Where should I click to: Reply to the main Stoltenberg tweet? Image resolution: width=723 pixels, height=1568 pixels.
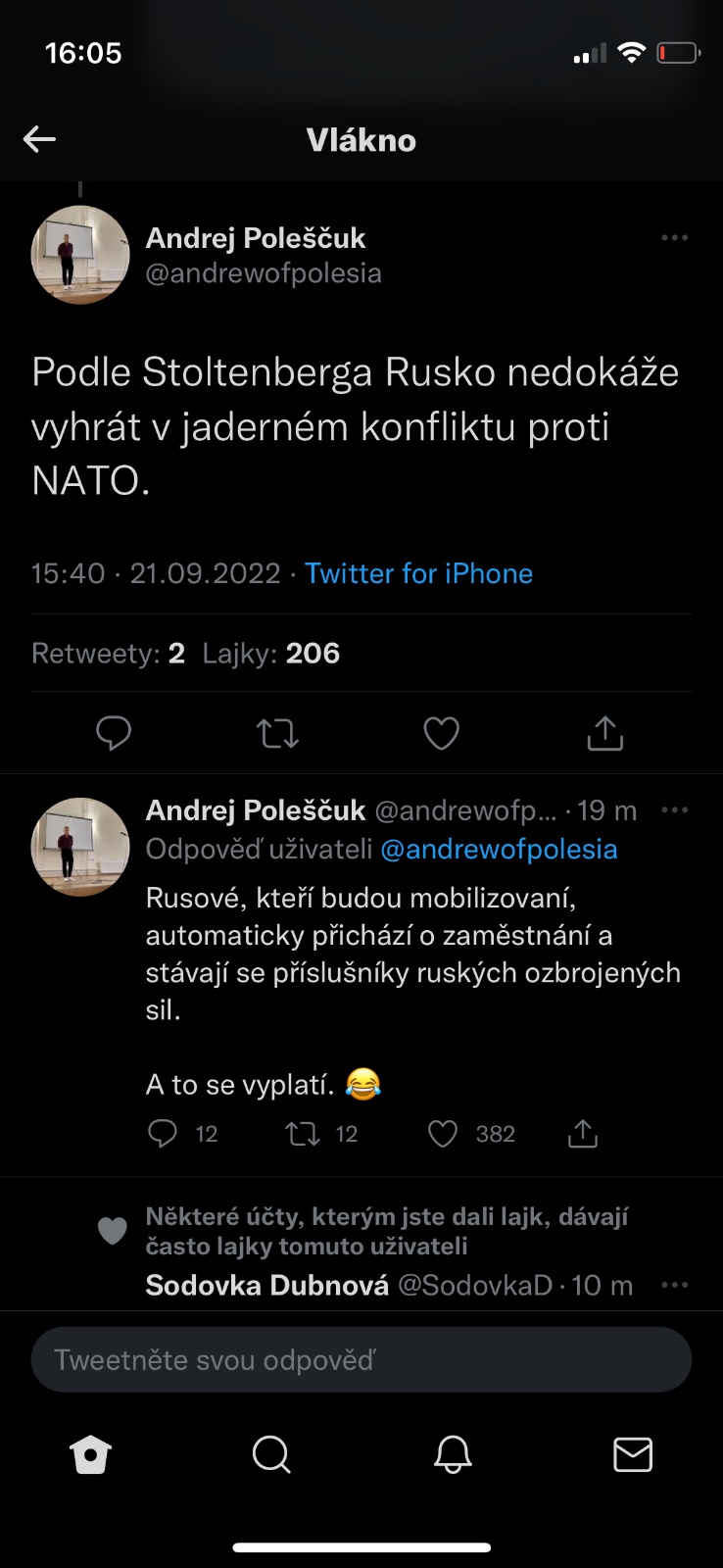pos(114,733)
